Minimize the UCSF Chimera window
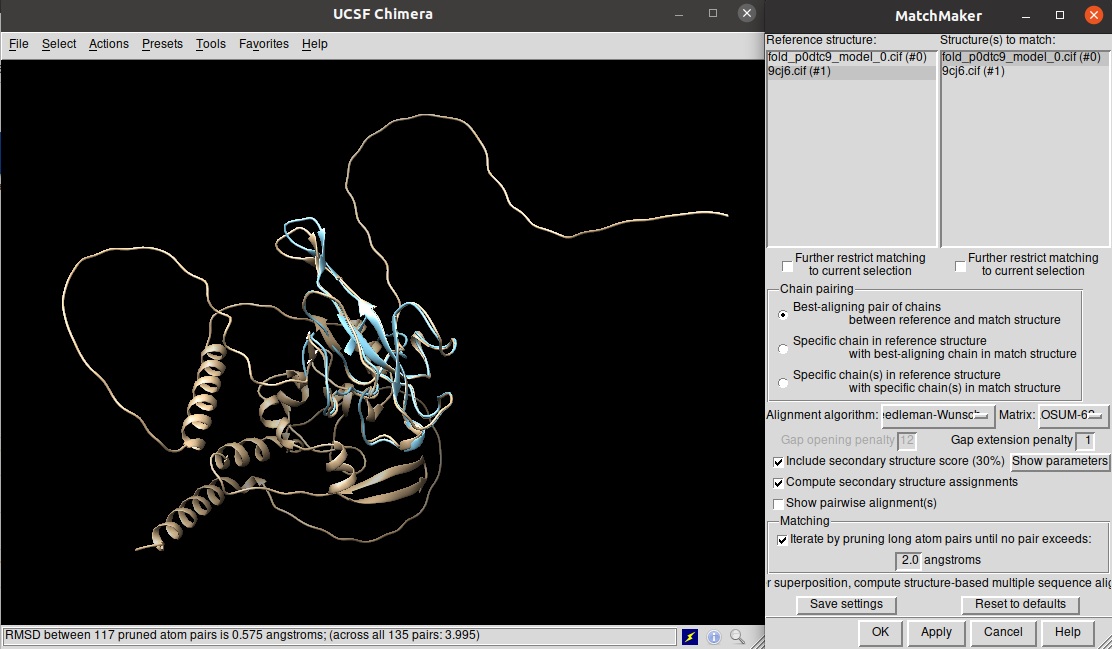The image size is (1112, 649). coord(680,14)
